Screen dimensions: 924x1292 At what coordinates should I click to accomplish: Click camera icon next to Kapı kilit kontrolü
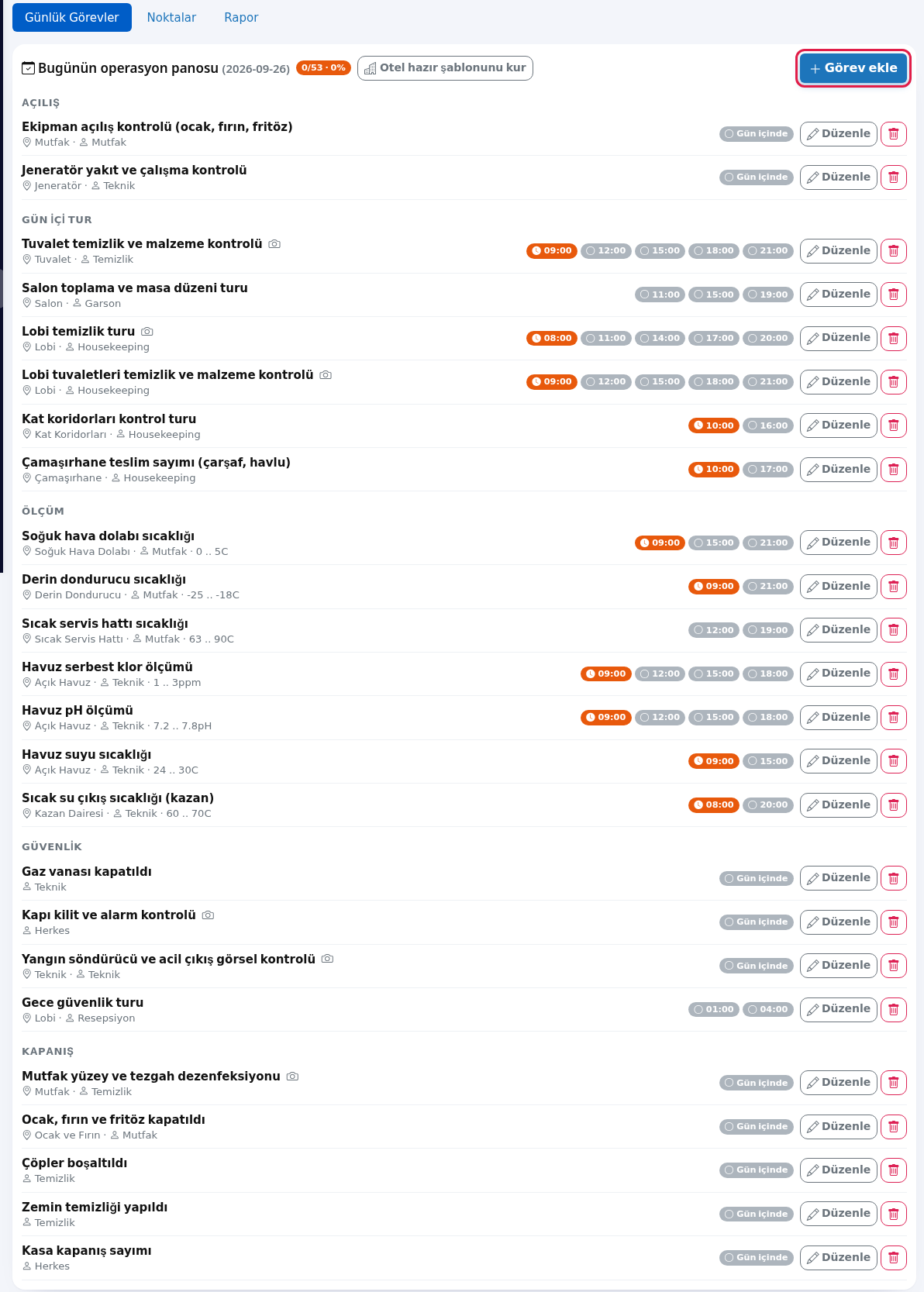coord(208,915)
